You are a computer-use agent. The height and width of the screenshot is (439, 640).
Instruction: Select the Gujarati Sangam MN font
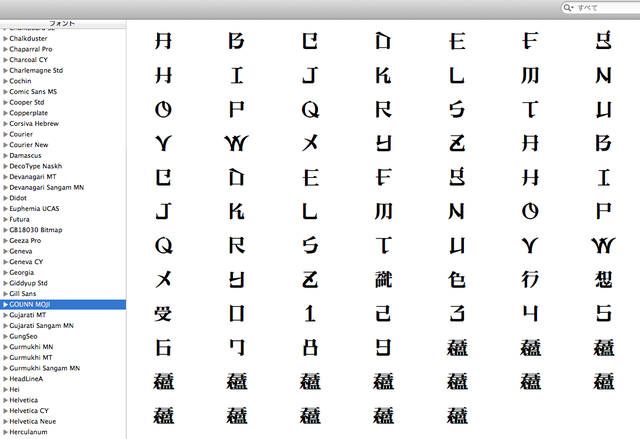point(41,326)
